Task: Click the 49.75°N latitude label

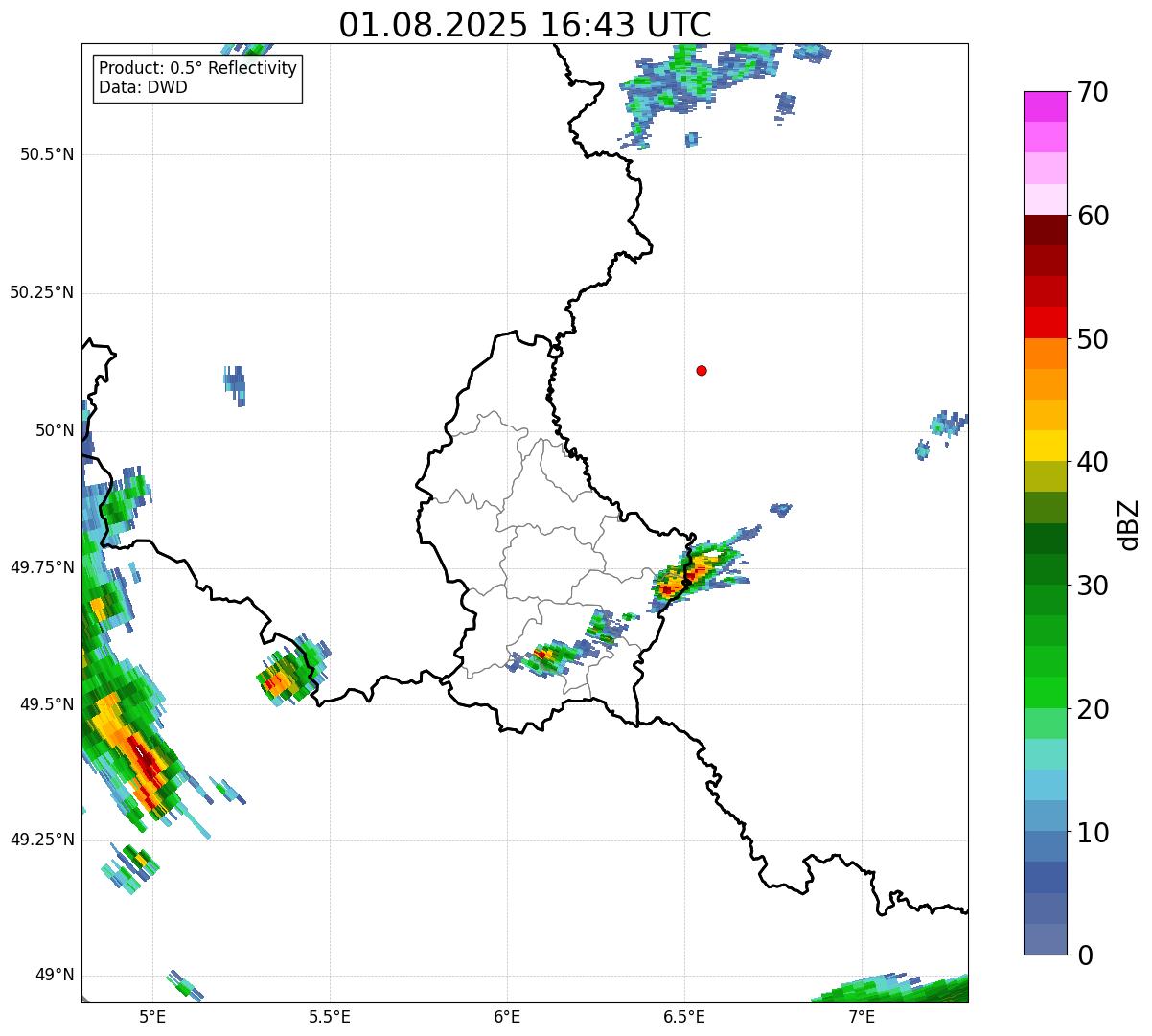Action: pos(42,567)
